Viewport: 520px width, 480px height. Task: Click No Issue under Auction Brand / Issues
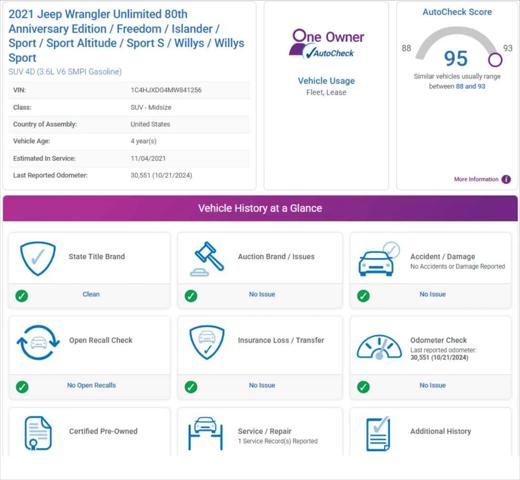coord(262,294)
